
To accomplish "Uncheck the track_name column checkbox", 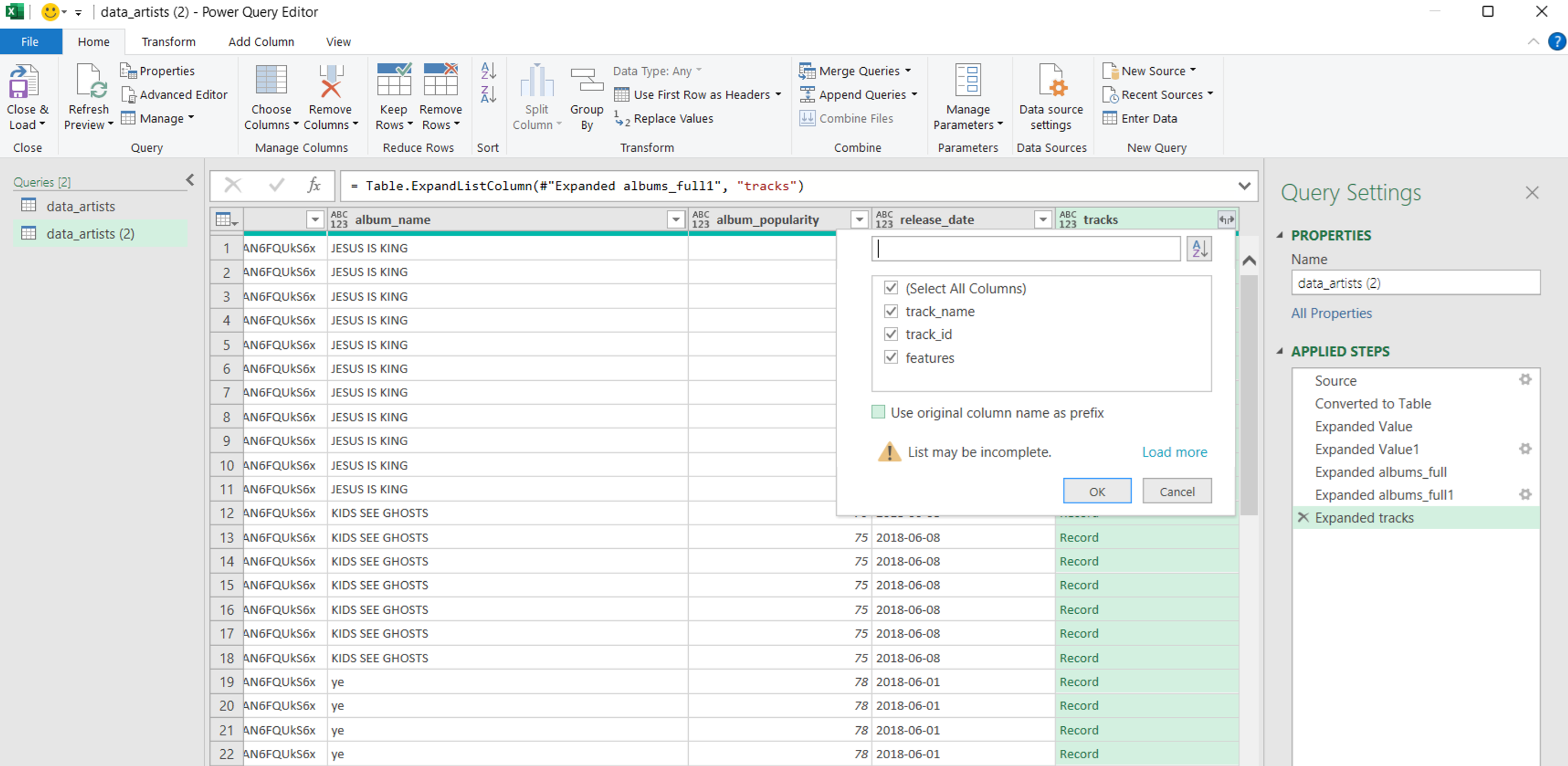I will (x=891, y=311).
